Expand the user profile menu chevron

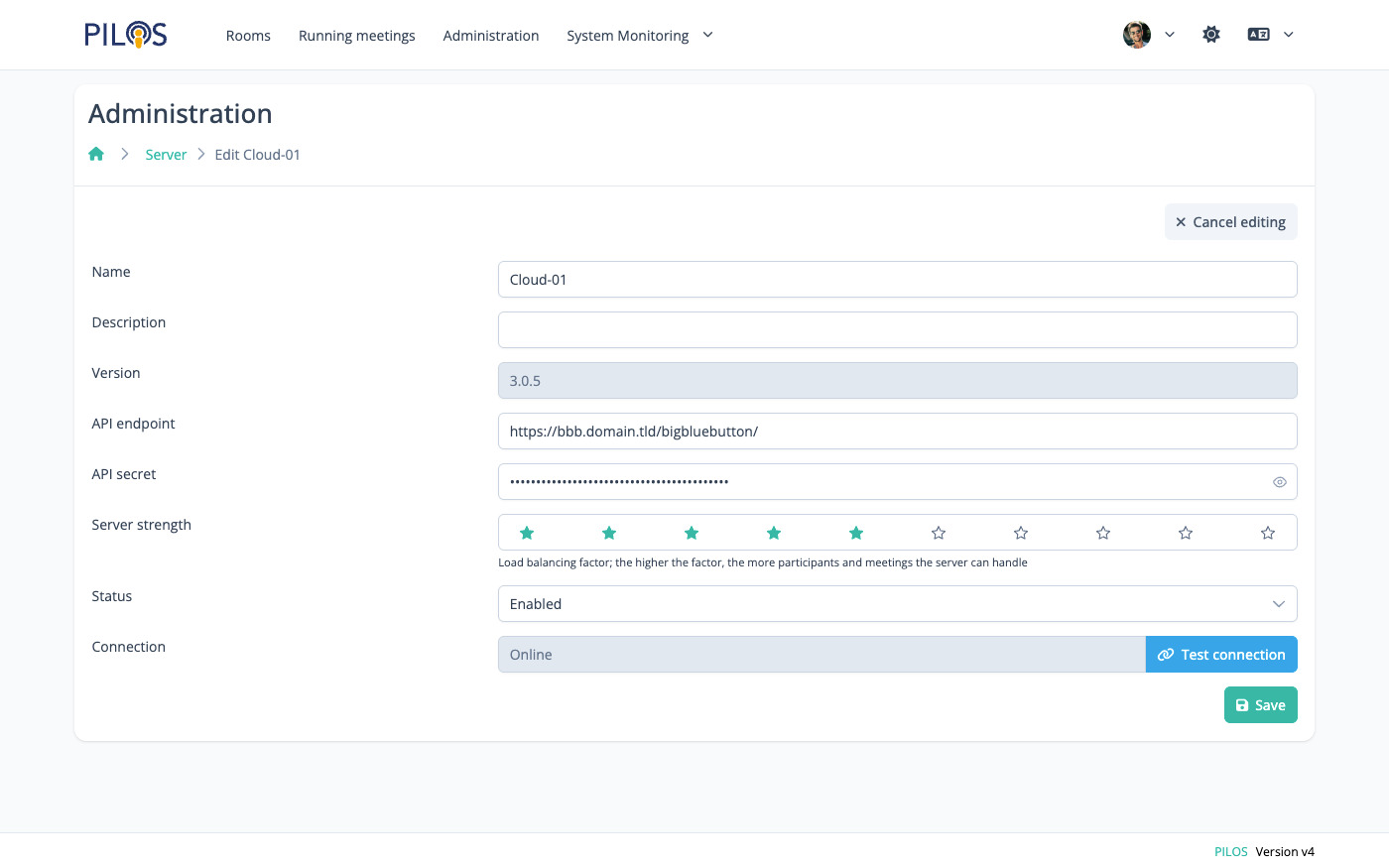click(x=1170, y=35)
